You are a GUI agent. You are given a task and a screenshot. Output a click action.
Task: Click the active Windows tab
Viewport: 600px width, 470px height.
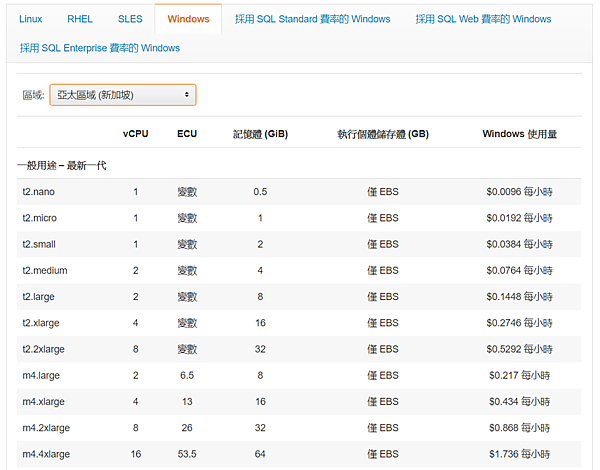tap(188, 19)
